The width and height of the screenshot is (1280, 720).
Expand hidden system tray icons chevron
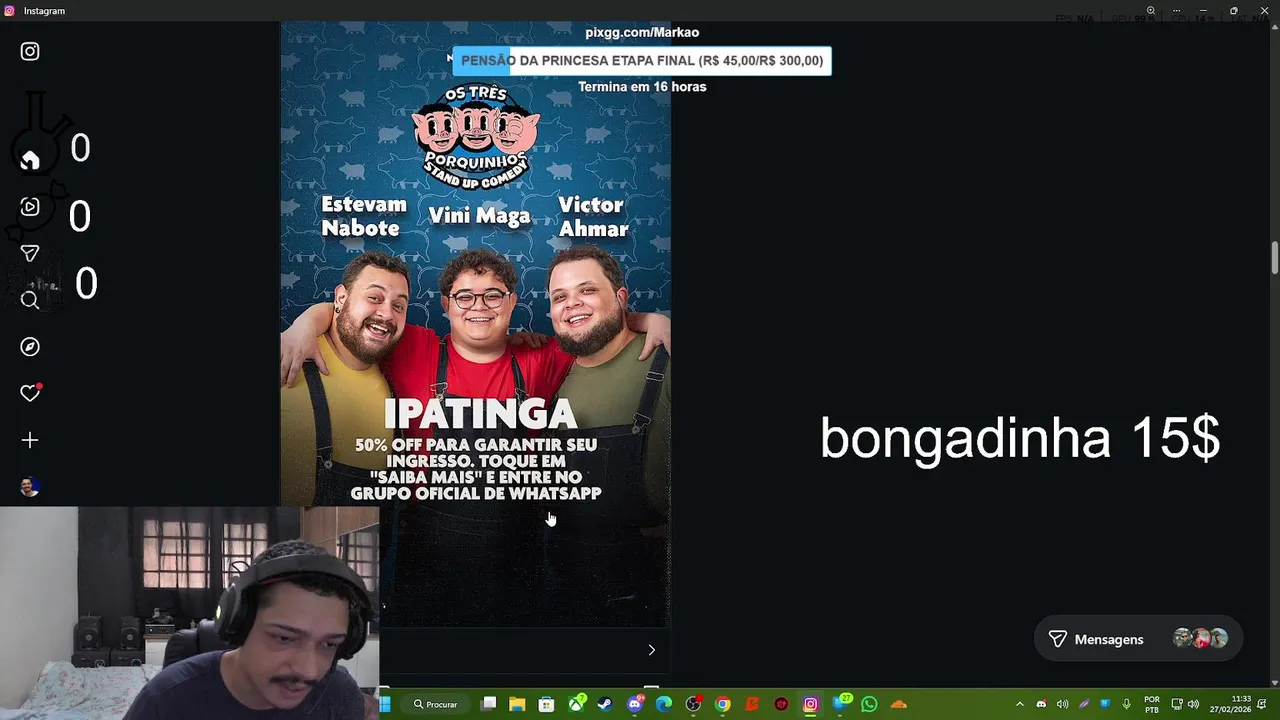[x=1020, y=705]
